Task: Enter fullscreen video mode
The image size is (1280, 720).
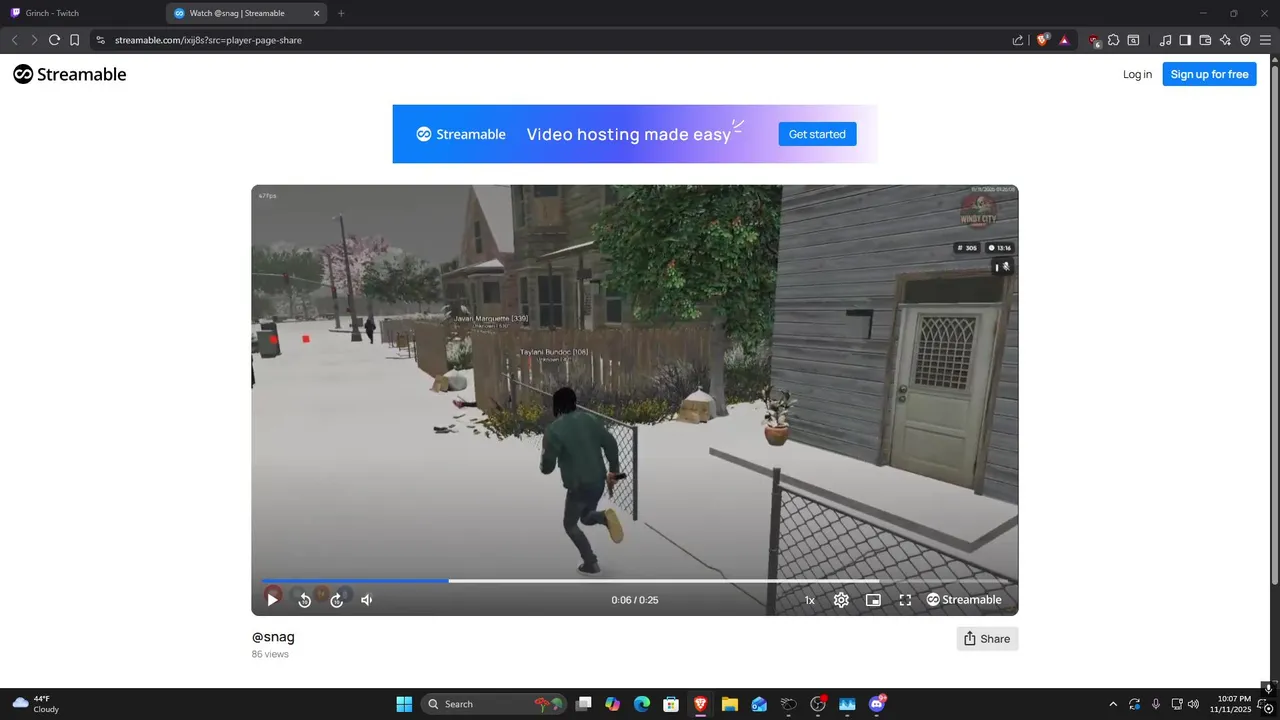Action: pyautogui.click(x=905, y=600)
